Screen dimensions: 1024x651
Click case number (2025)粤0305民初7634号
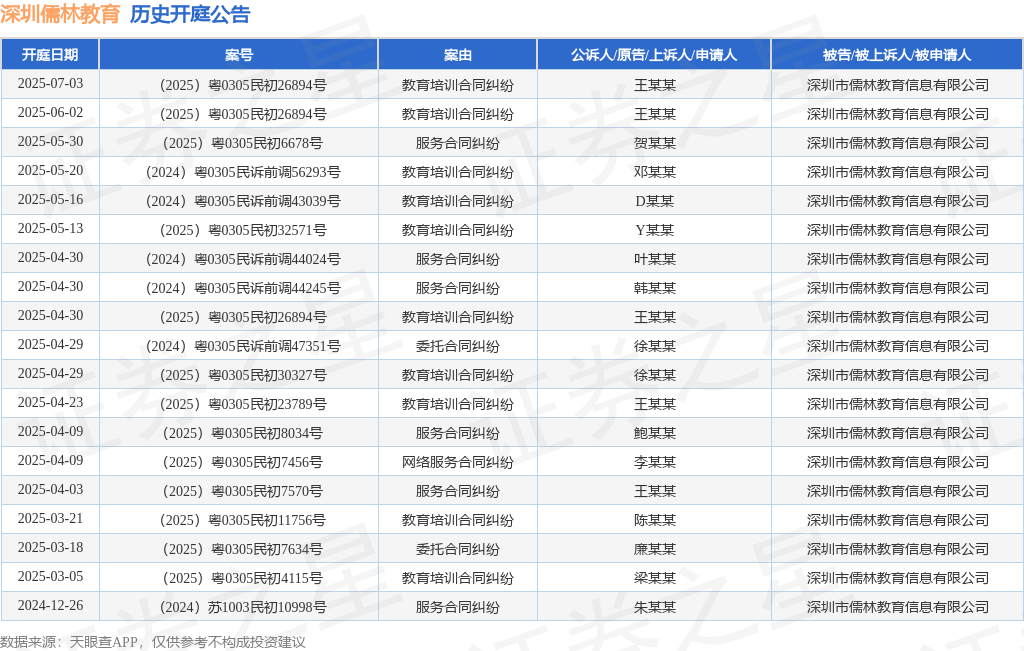(243, 549)
